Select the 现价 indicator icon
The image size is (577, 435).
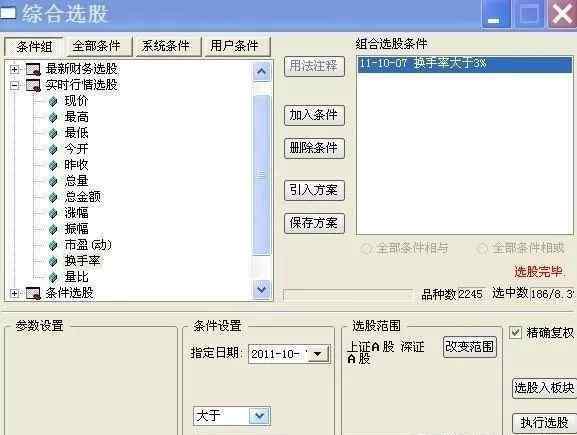tap(53, 101)
